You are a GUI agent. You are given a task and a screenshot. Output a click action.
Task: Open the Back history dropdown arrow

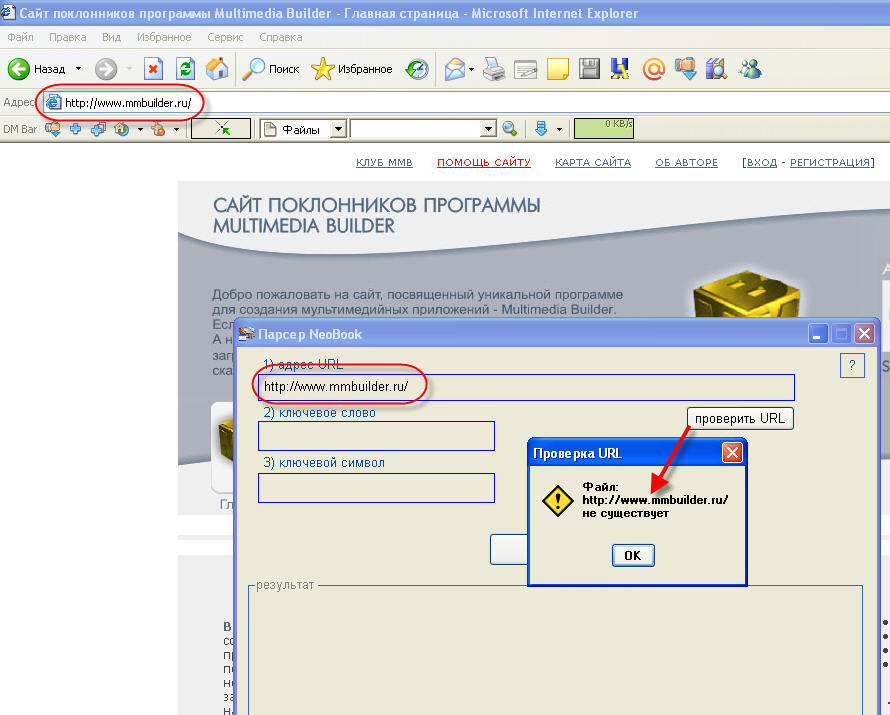[78, 69]
